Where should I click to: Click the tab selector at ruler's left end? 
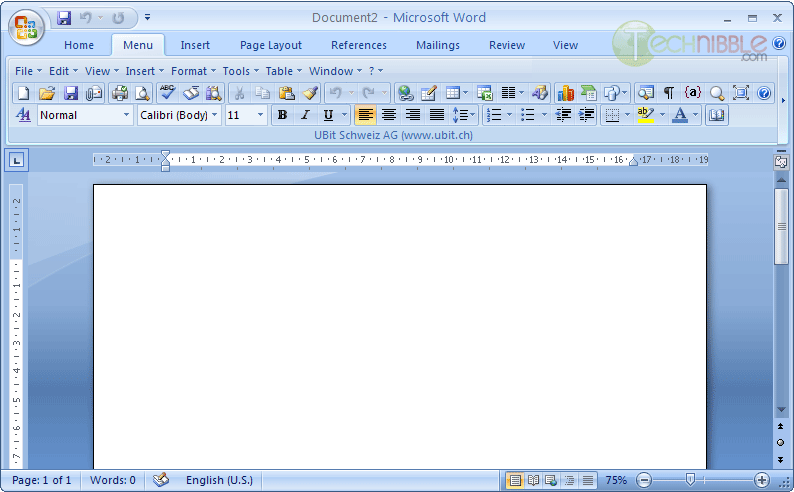[x=17, y=160]
